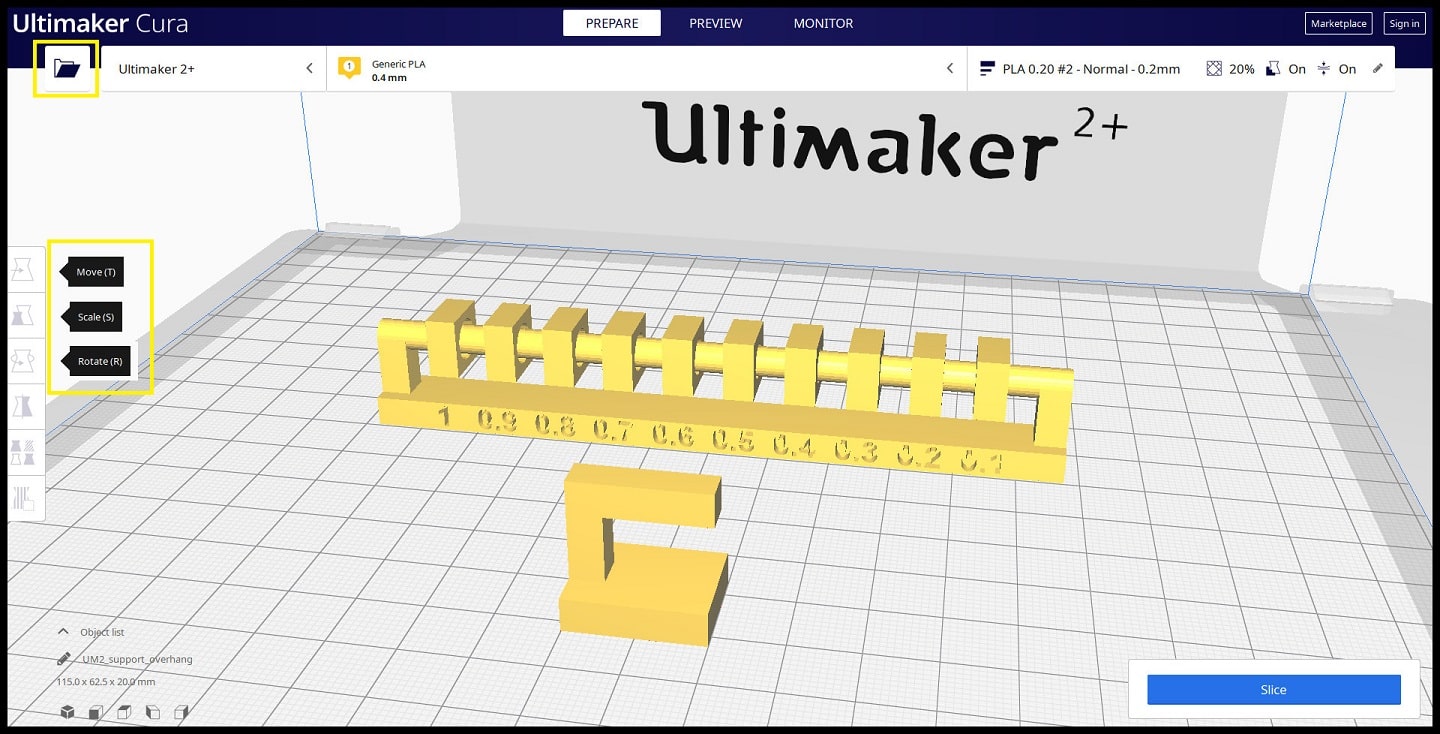Switch to the PREPARE stage

(612, 23)
